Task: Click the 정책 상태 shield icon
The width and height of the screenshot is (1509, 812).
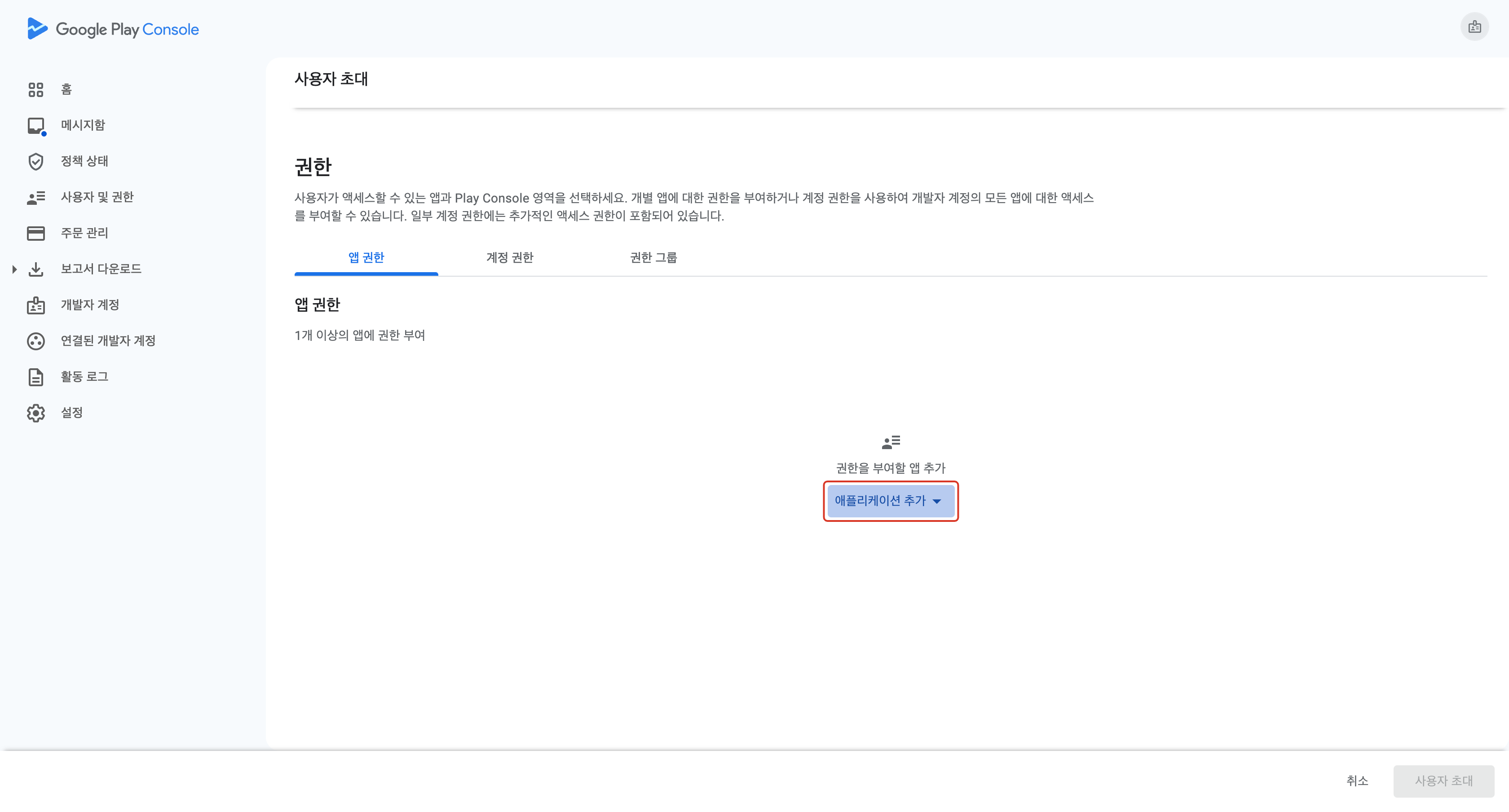Action: [36, 161]
